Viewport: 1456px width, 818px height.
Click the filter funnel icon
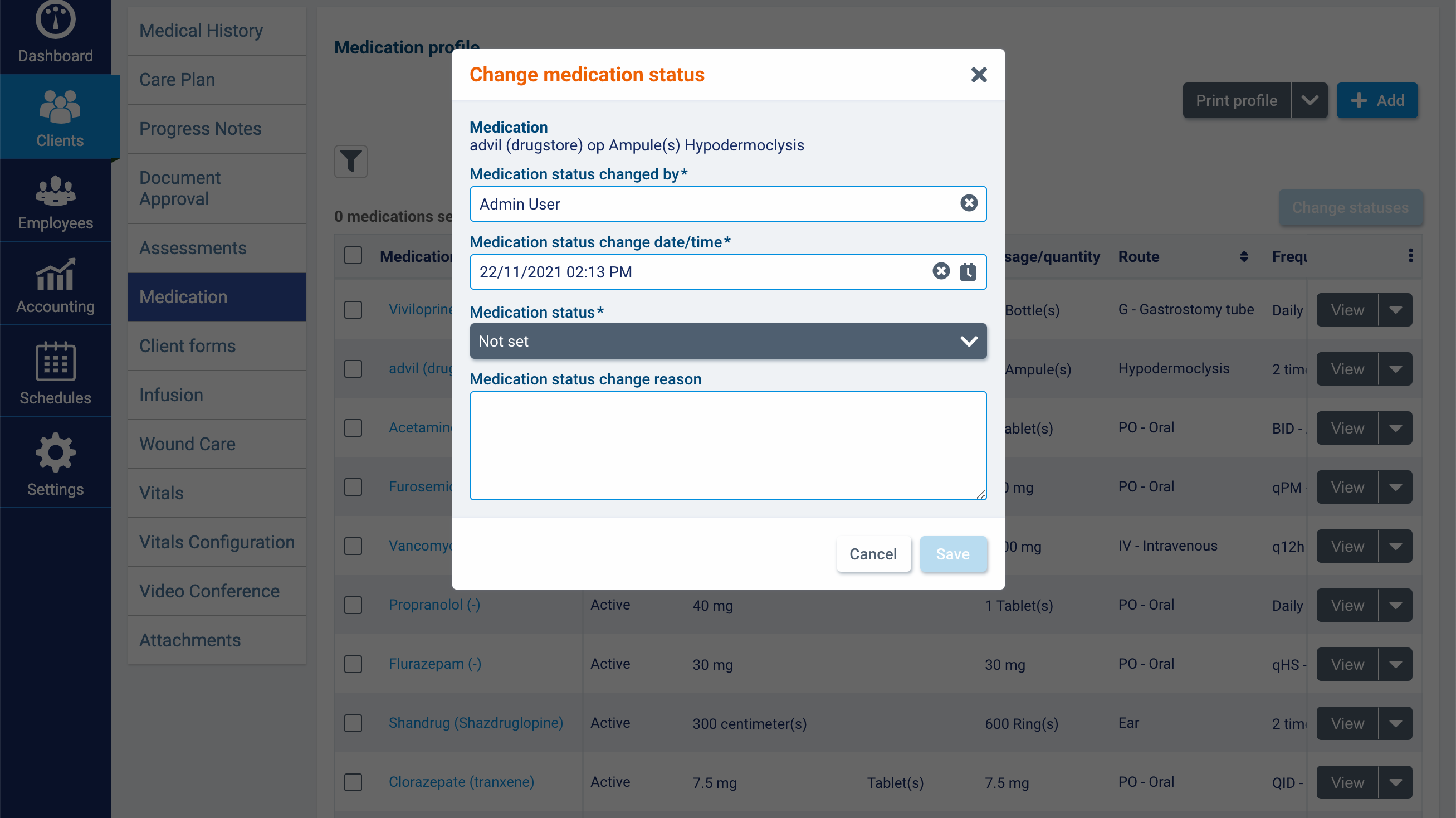click(350, 162)
